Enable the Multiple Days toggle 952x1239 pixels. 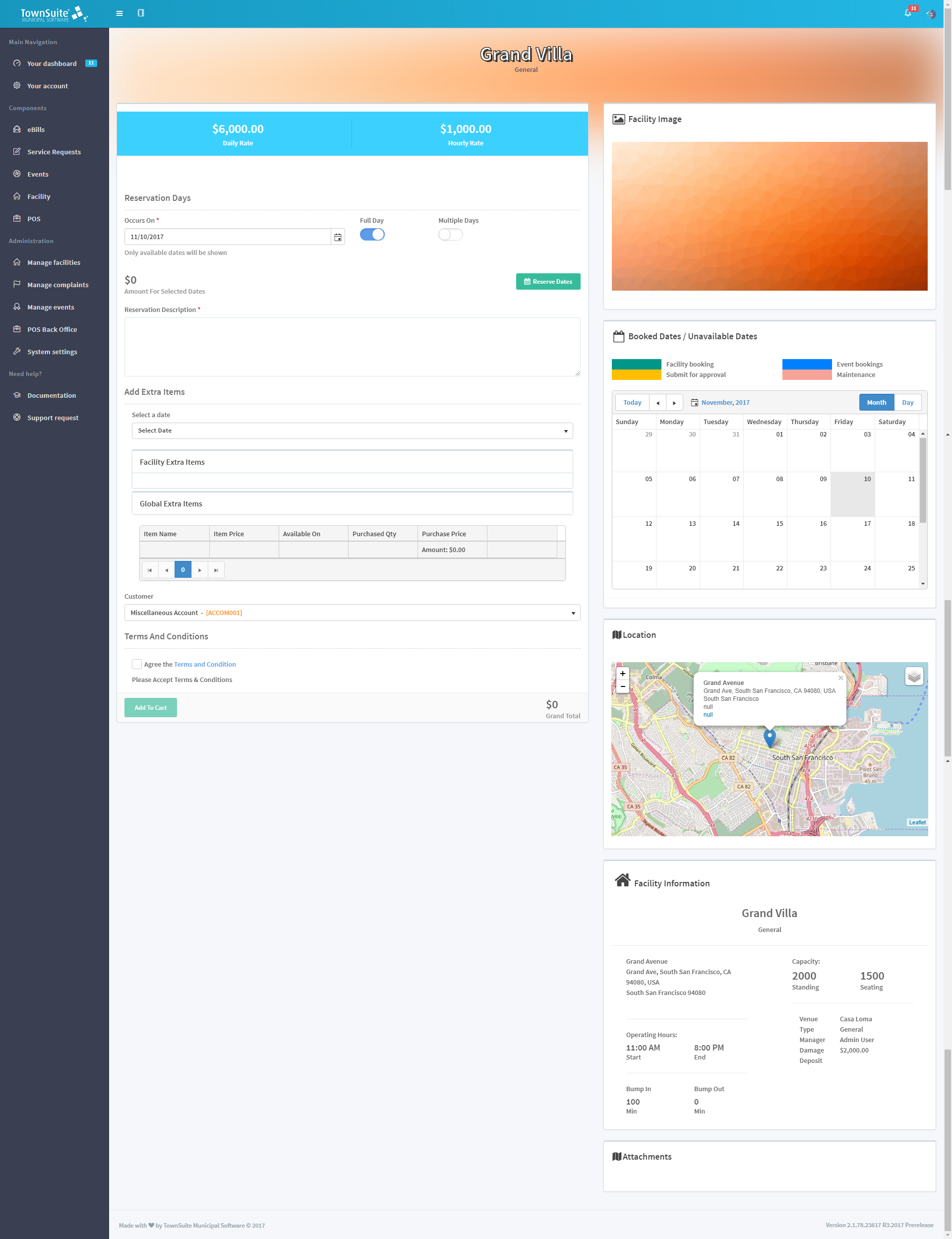pyautogui.click(x=450, y=234)
